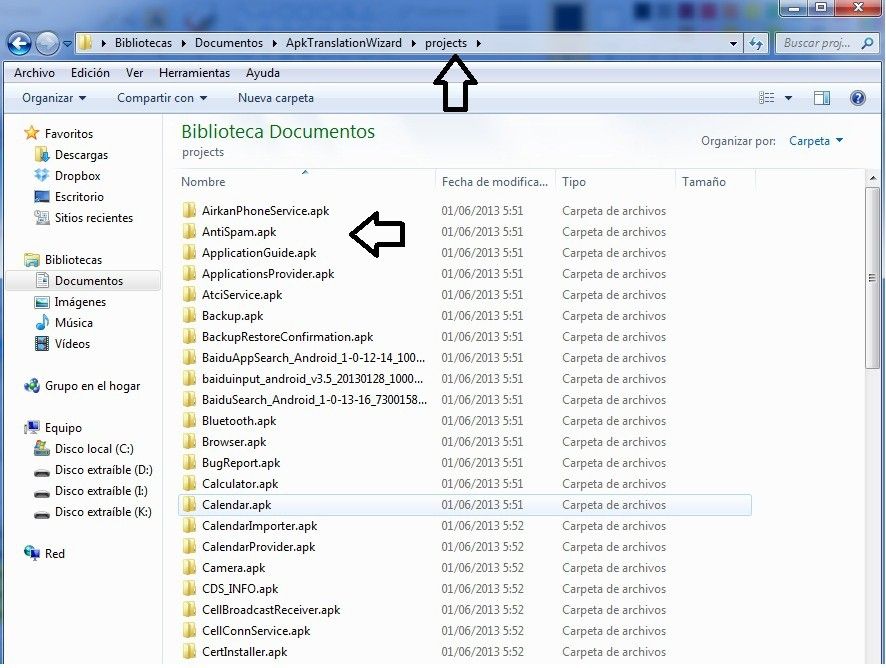This screenshot has height=668, width=886.
Task: Click the Equipo computer icon
Action: click(x=32, y=428)
